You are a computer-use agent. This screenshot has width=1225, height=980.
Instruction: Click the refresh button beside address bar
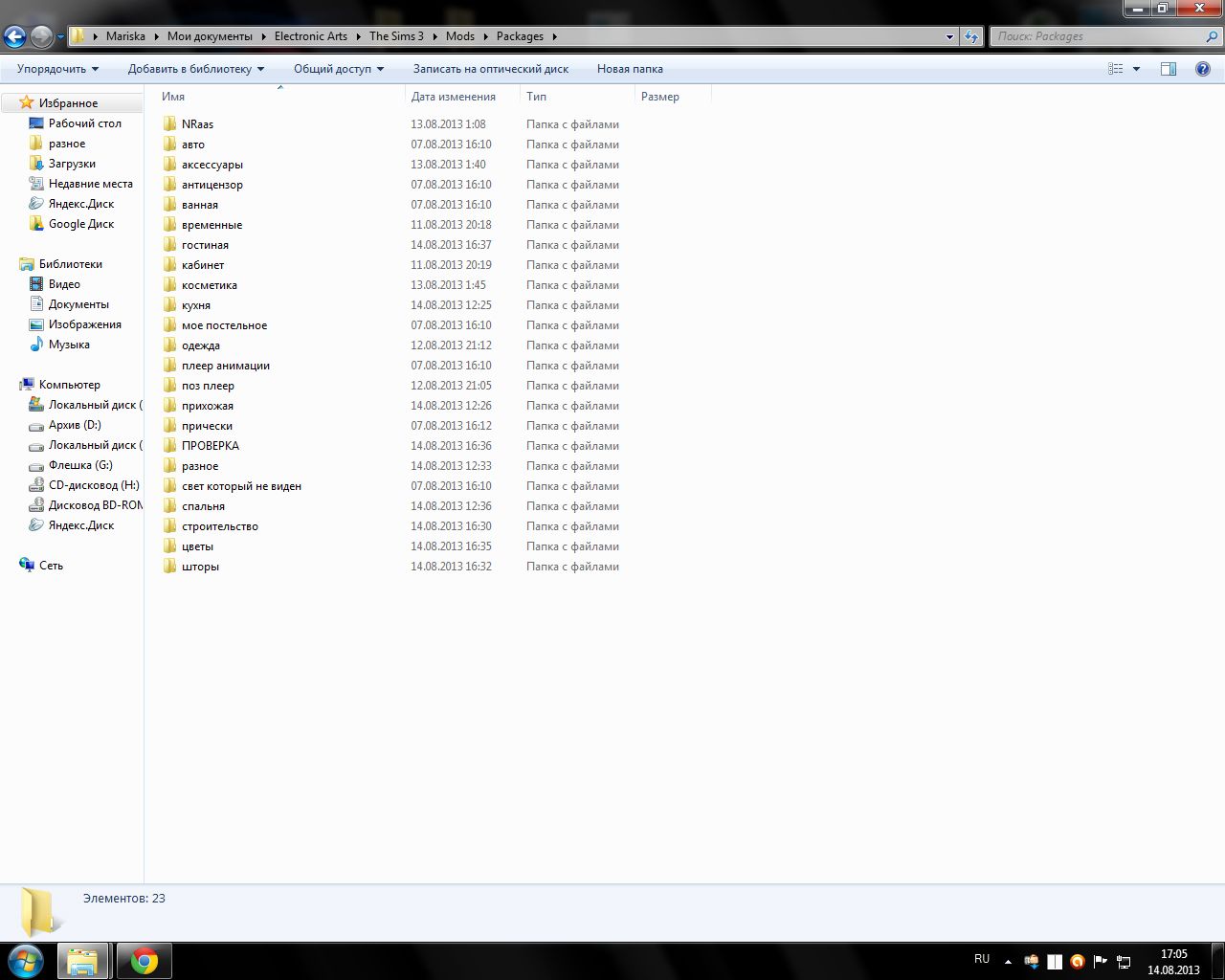972,36
